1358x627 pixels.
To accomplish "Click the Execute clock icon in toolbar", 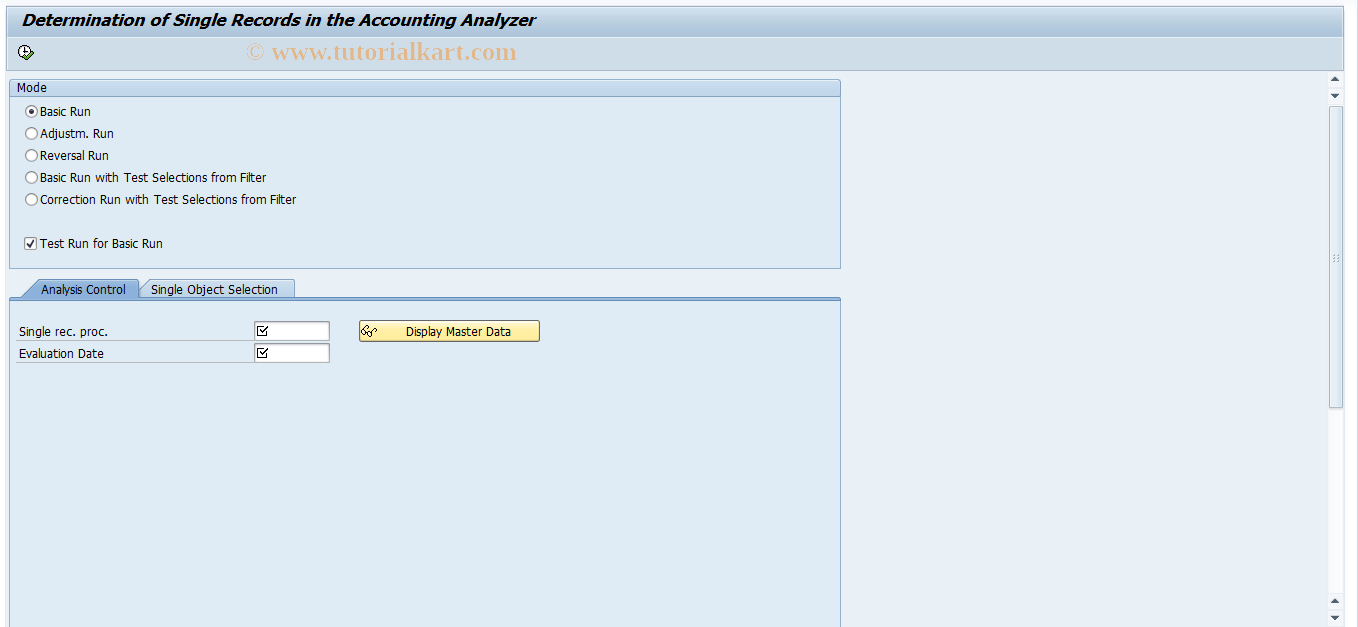I will pyautogui.click(x=26, y=53).
